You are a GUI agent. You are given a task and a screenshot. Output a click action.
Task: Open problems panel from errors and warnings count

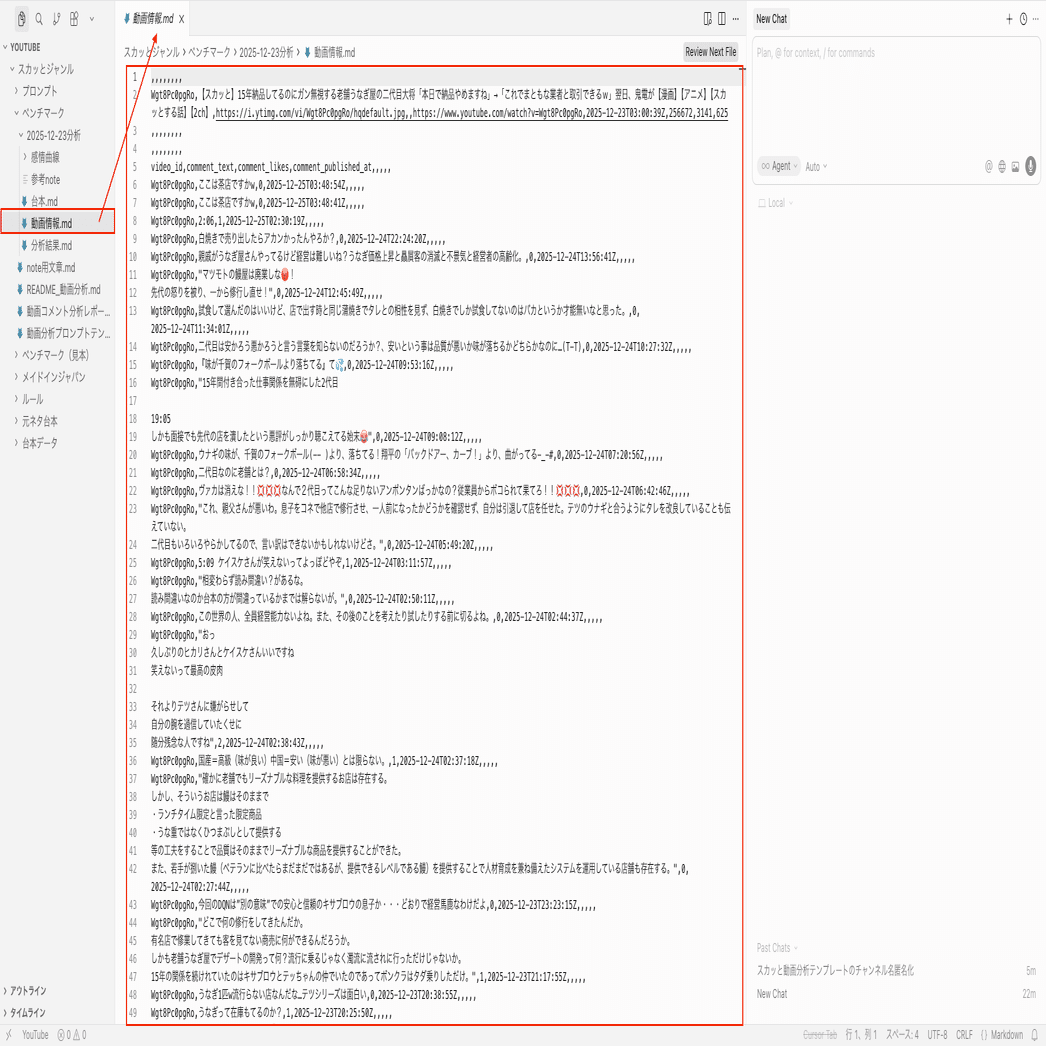click(x=72, y=1035)
